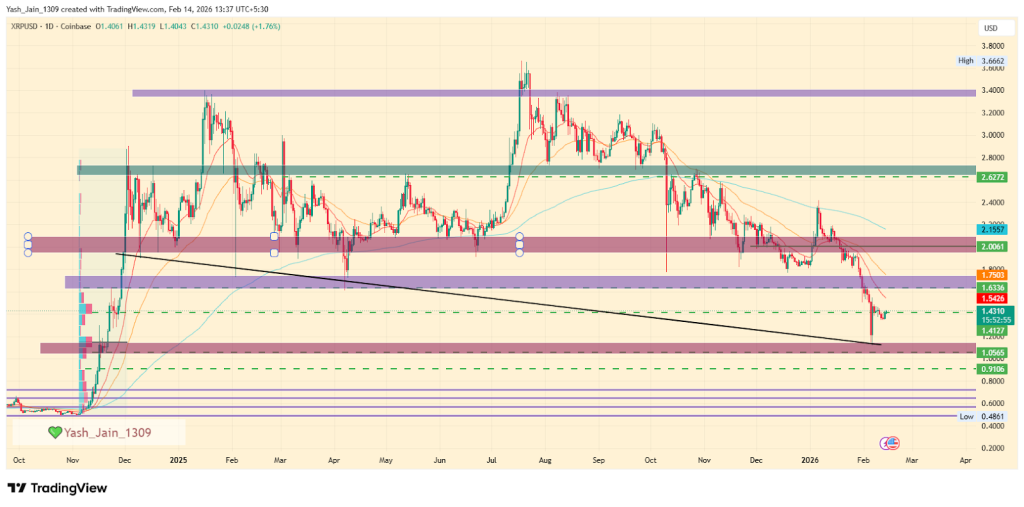The image size is (1024, 507).
Task: Click the current price label 1.4310
Action: point(992,311)
